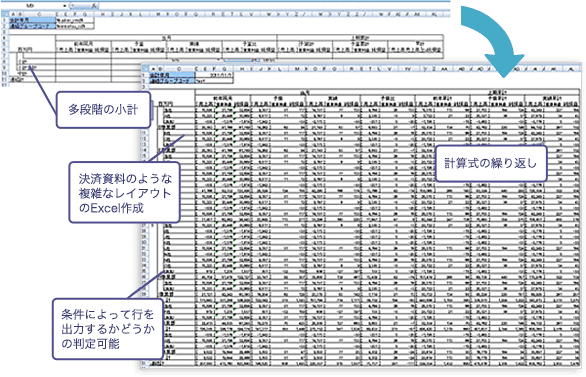Screen dimensions: 586x377
Task: Click the large blue curved arrow
Action: tap(493, 41)
